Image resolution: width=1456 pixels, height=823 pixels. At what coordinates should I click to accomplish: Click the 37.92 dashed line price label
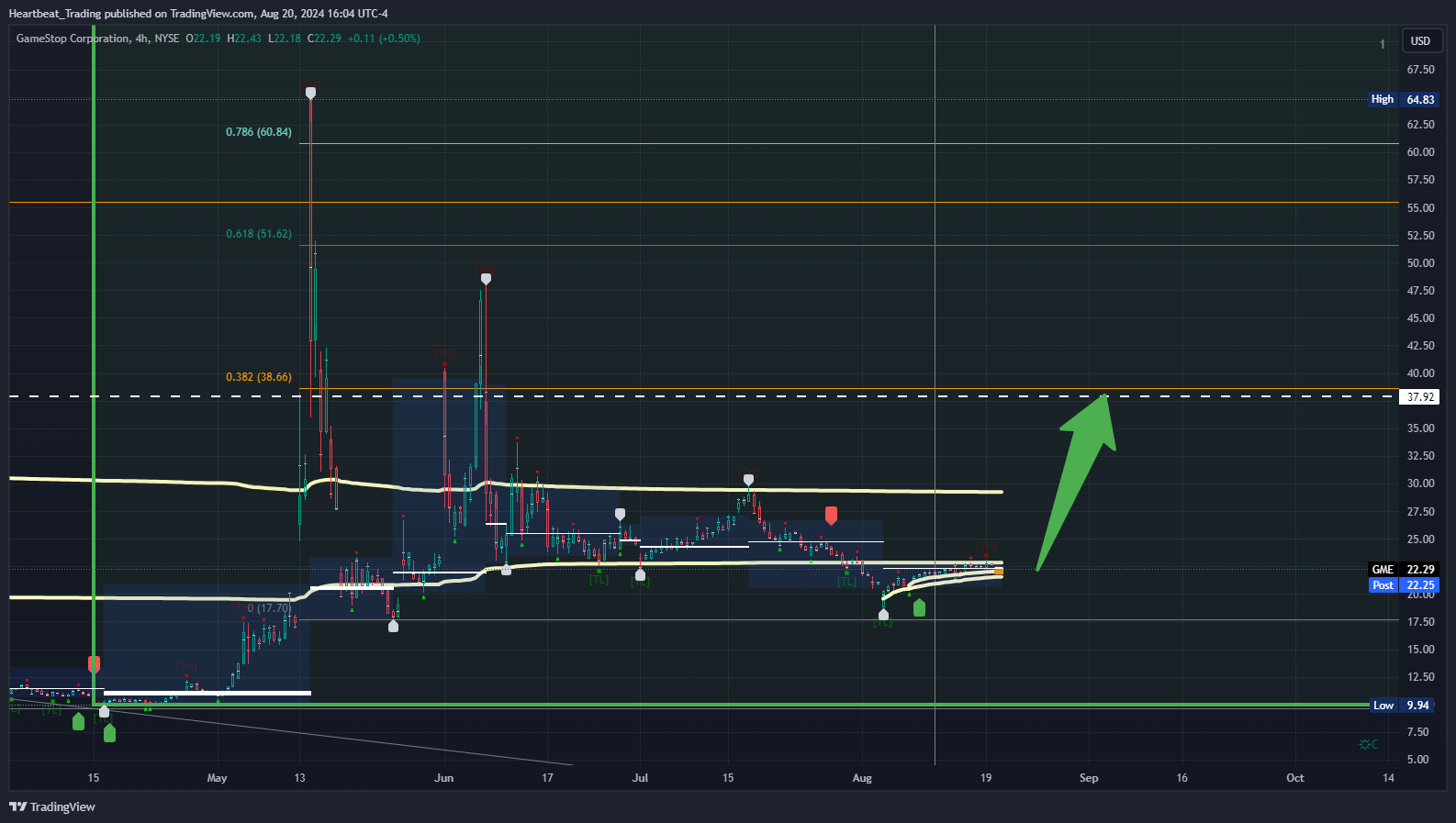(x=1419, y=397)
